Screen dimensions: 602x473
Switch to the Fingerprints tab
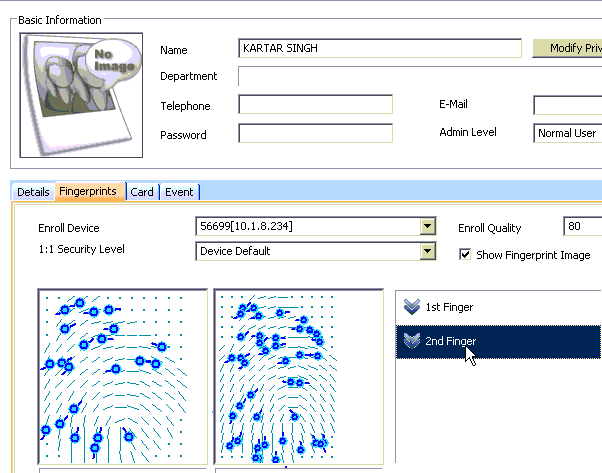tap(88, 191)
